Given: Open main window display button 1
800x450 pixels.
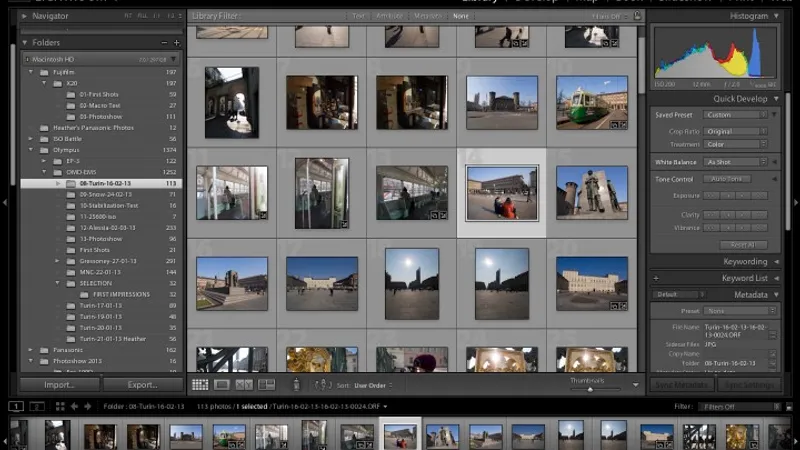Looking at the screenshot, I should click(16, 407).
